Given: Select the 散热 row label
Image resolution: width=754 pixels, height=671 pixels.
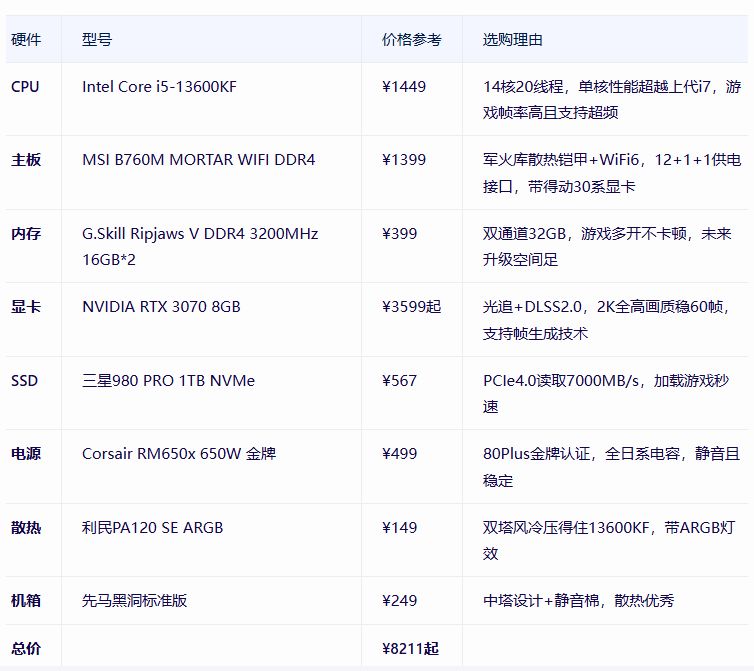Looking at the screenshot, I should 26,528.
